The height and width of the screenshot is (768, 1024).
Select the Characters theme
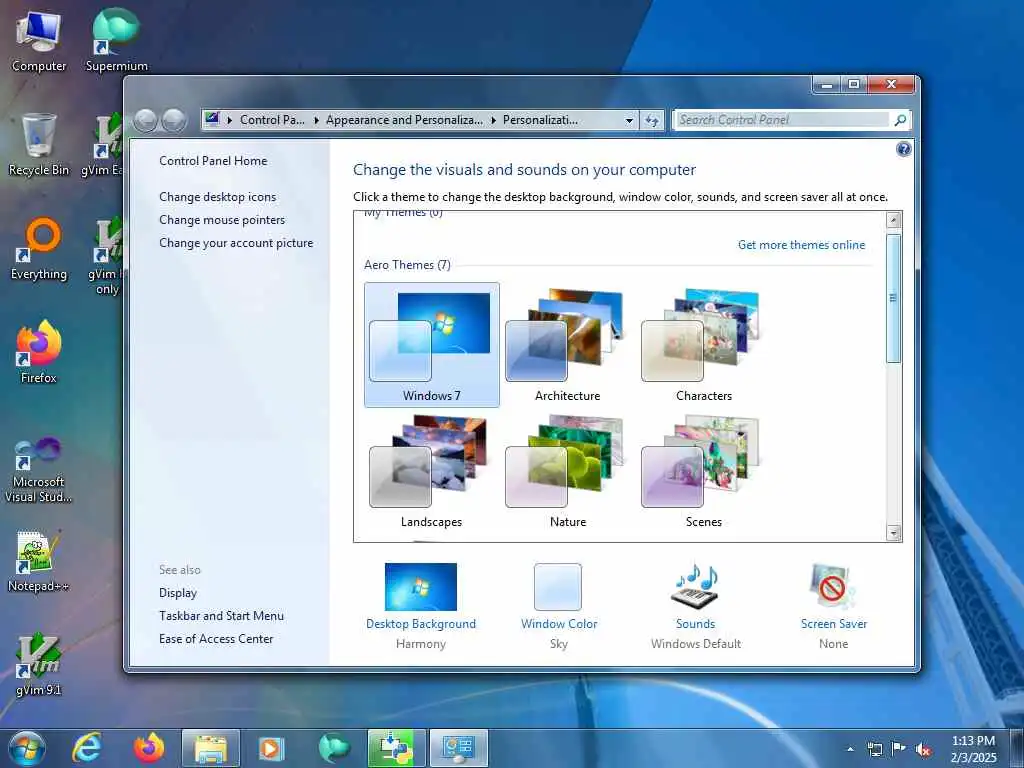[703, 345]
